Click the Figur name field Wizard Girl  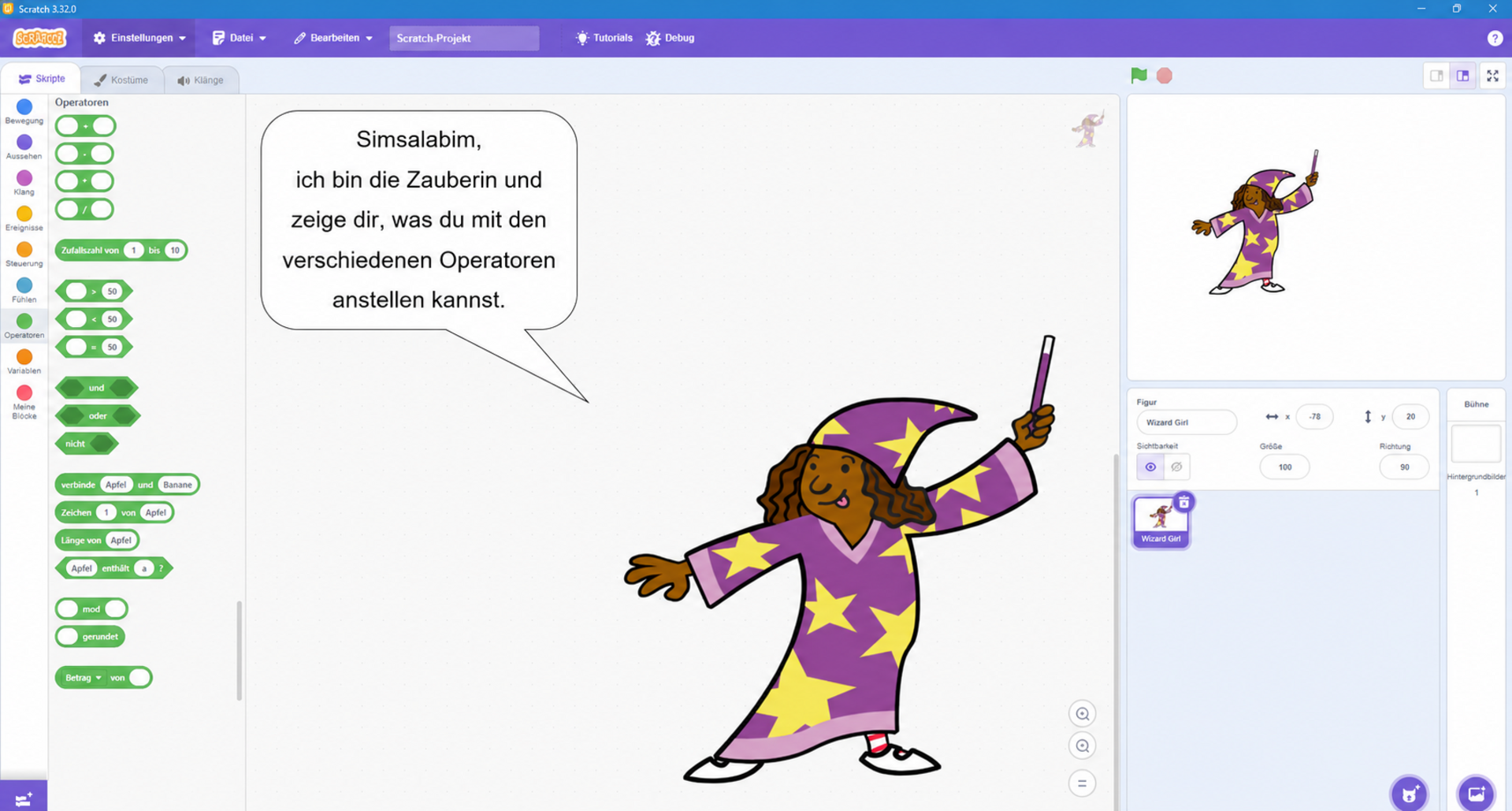pyautogui.click(x=1186, y=422)
